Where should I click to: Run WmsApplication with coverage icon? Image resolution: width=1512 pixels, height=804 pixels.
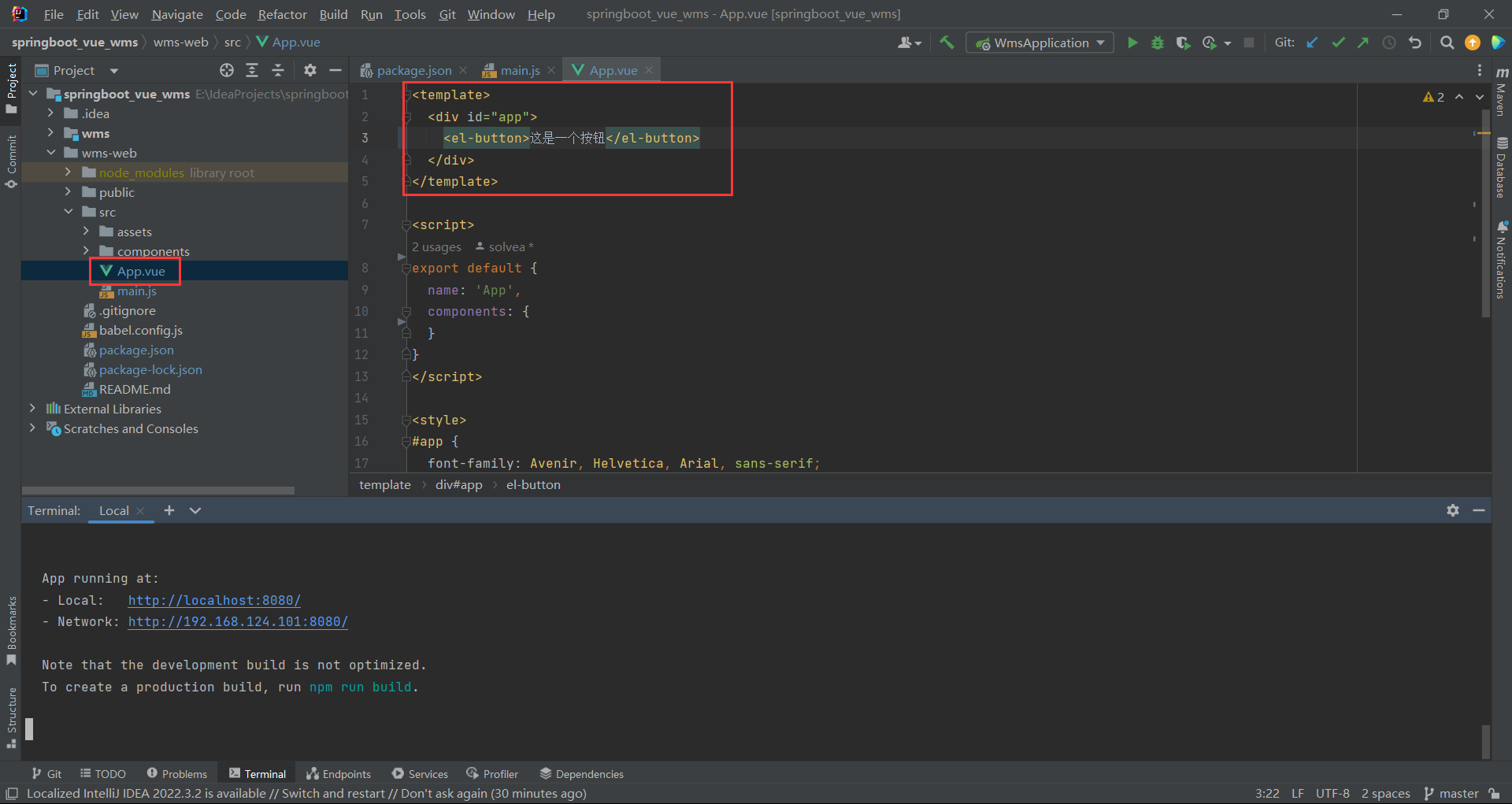coord(1182,43)
